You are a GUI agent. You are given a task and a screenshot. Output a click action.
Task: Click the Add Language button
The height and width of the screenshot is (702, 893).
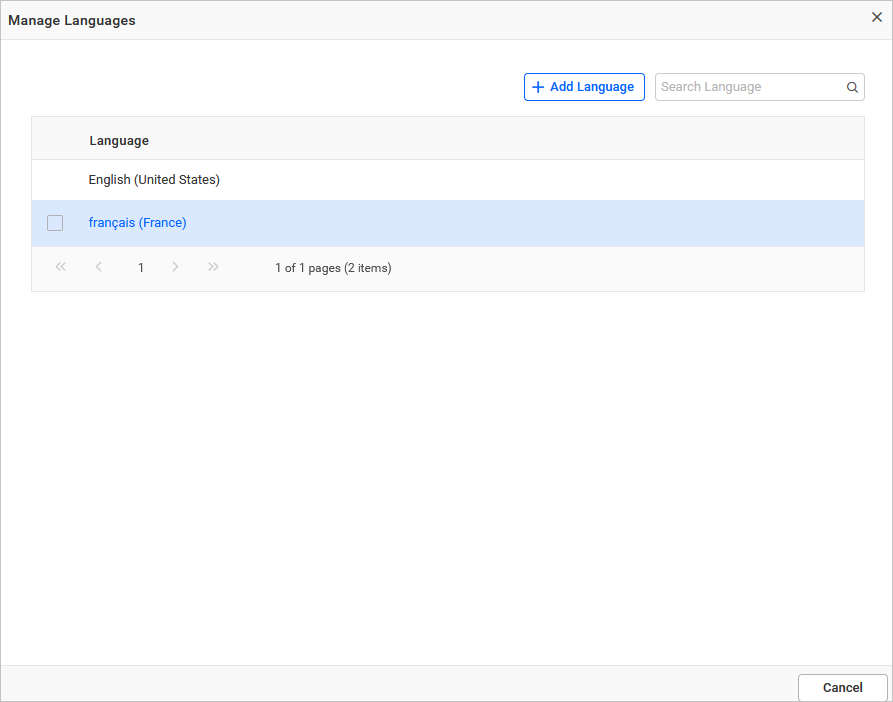tap(584, 87)
